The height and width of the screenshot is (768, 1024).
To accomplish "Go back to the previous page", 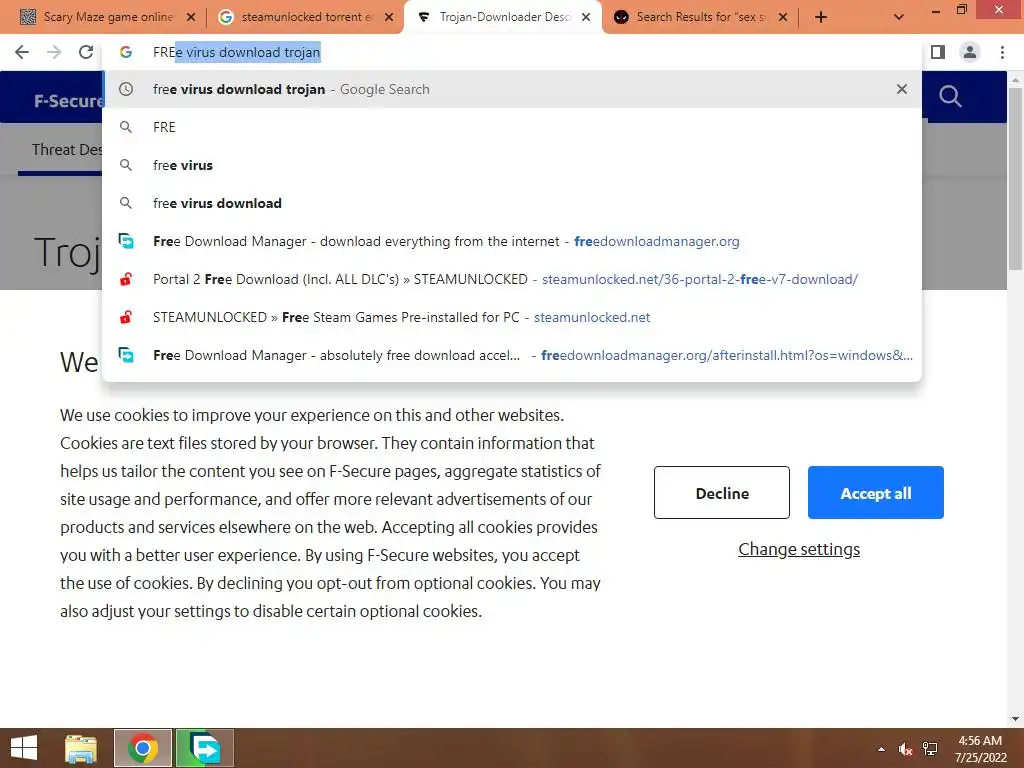I will [22, 52].
